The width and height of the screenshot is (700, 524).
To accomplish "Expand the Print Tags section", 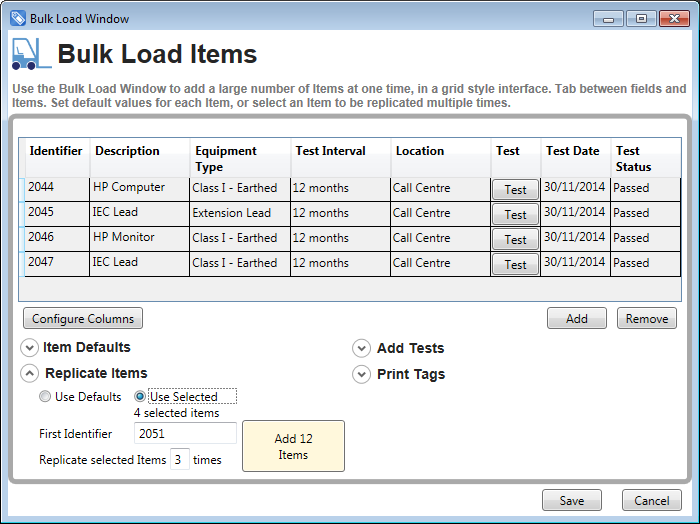I will (361, 375).
